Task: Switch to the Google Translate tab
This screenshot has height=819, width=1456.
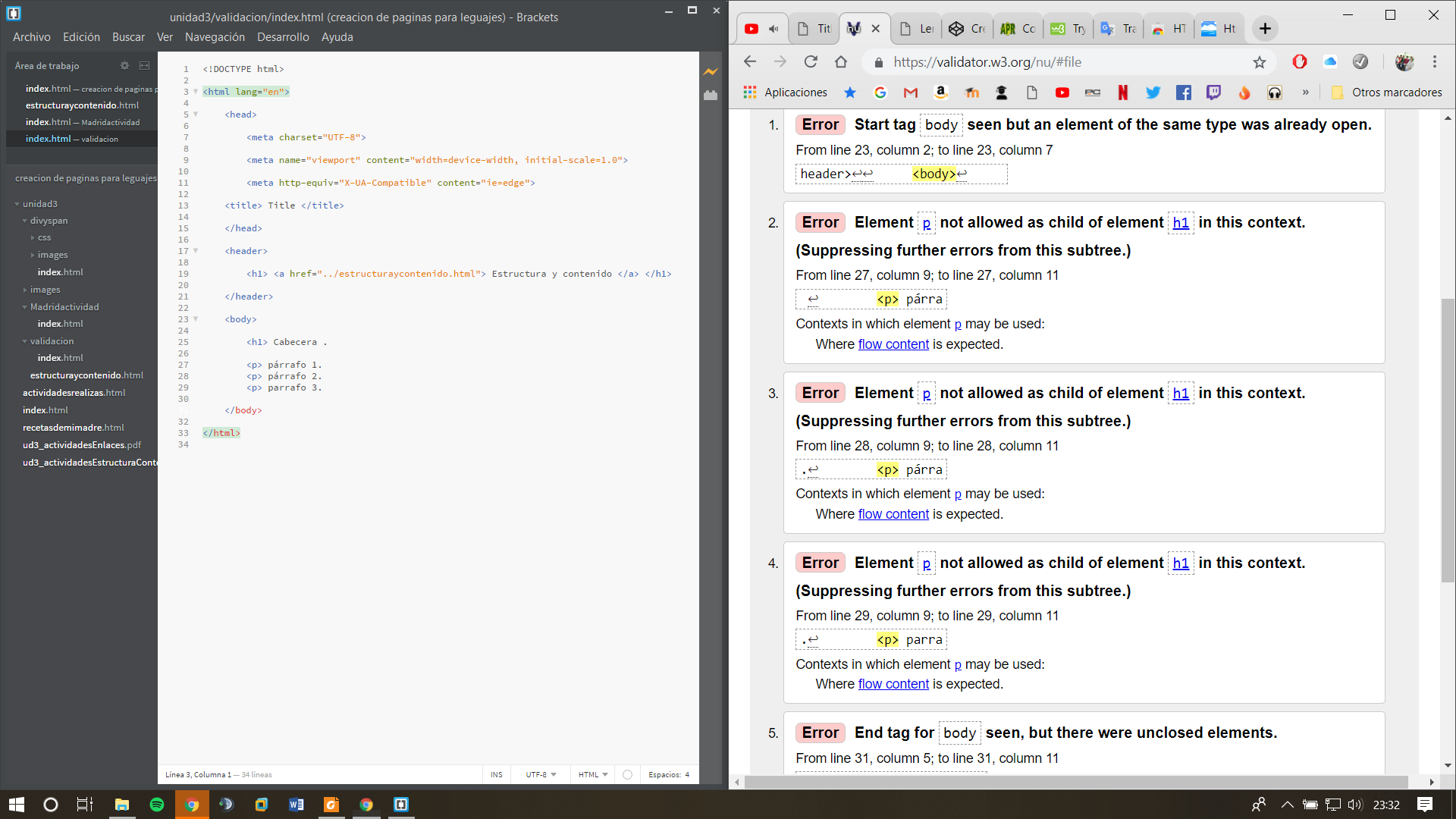Action: click(1118, 29)
